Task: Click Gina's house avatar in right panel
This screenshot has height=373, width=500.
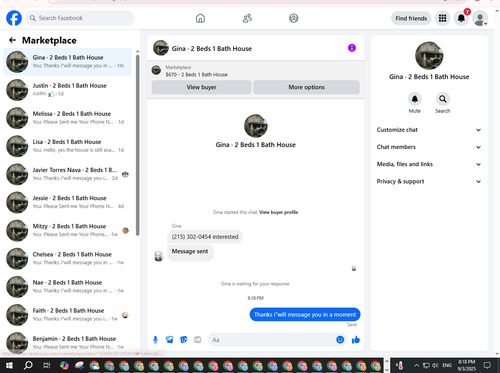Action: pyautogui.click(x=429, y=56)
